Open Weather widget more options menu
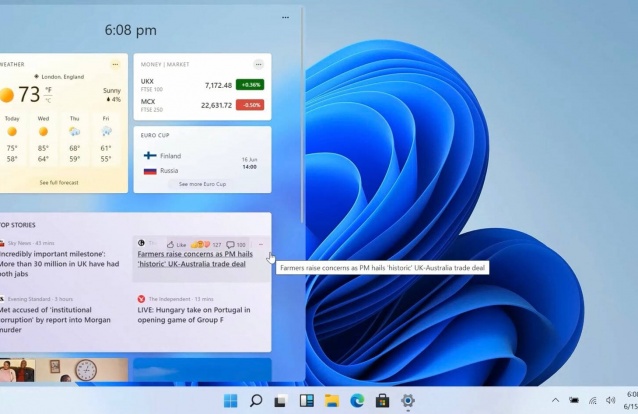Screen dimensions: 638x414 click(x=116, y=64)
